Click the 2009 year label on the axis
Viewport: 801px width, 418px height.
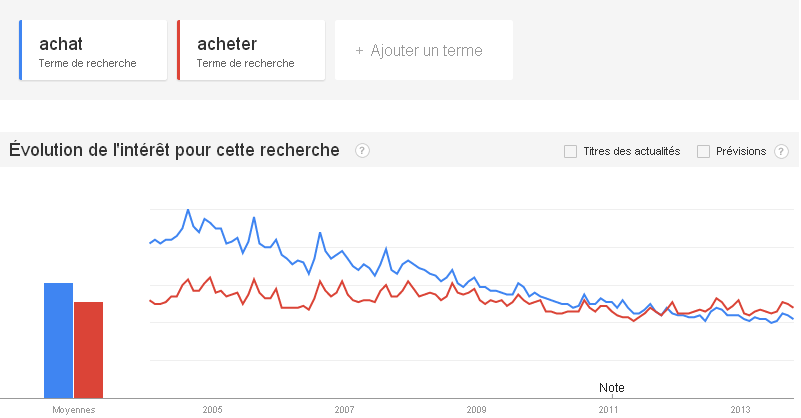click(476, 409)
